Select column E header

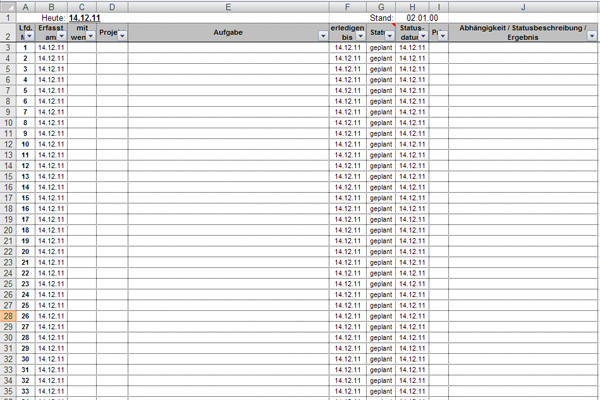pos(229,6)
